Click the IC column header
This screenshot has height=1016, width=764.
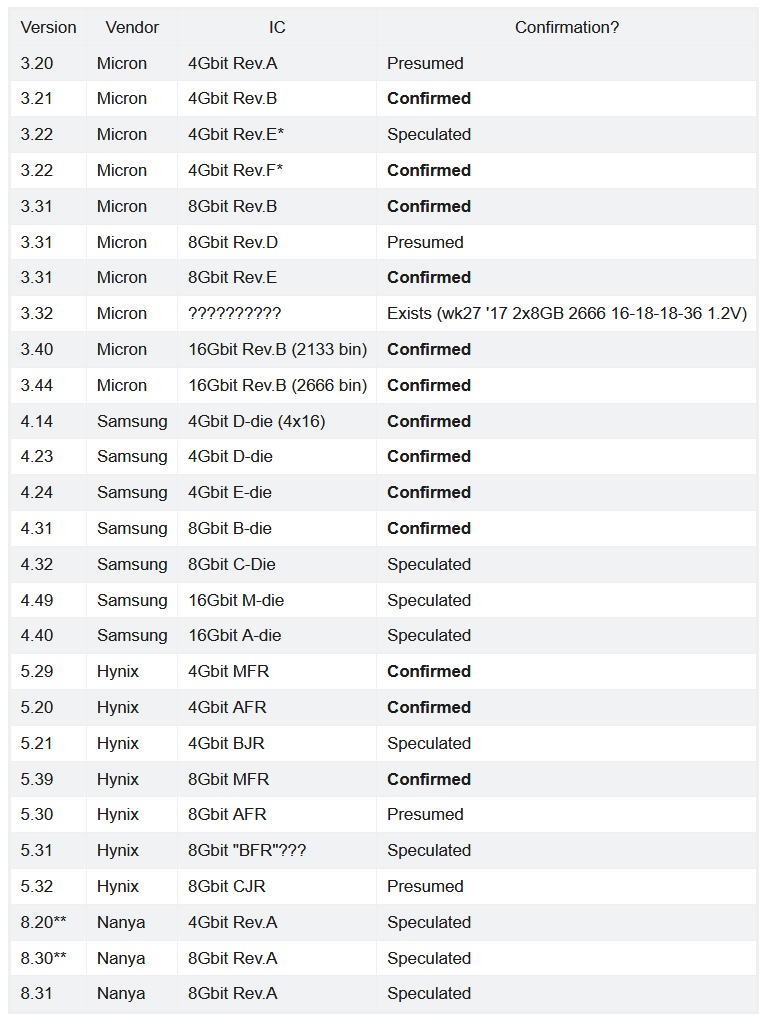tap(277, 27)
